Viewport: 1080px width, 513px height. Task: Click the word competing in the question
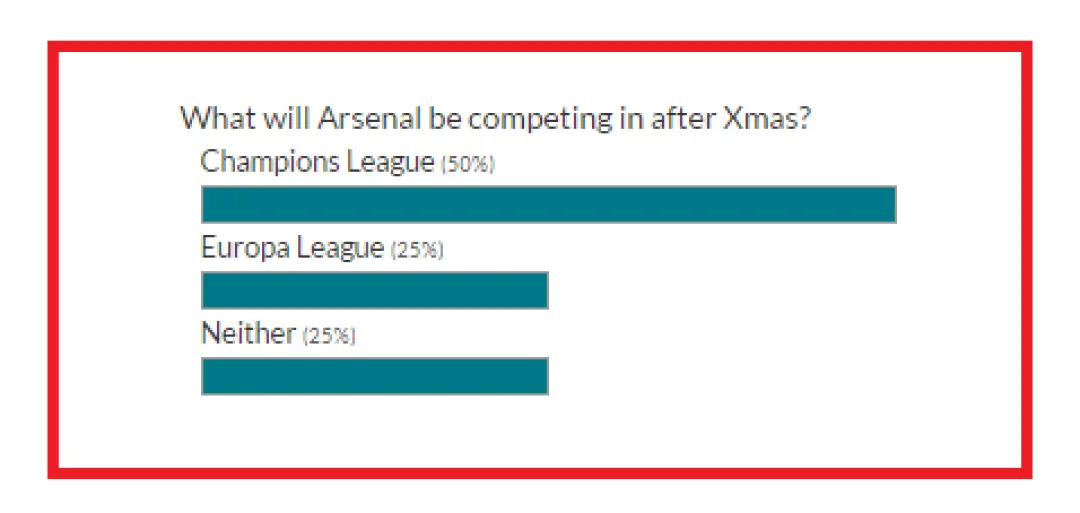539,121
